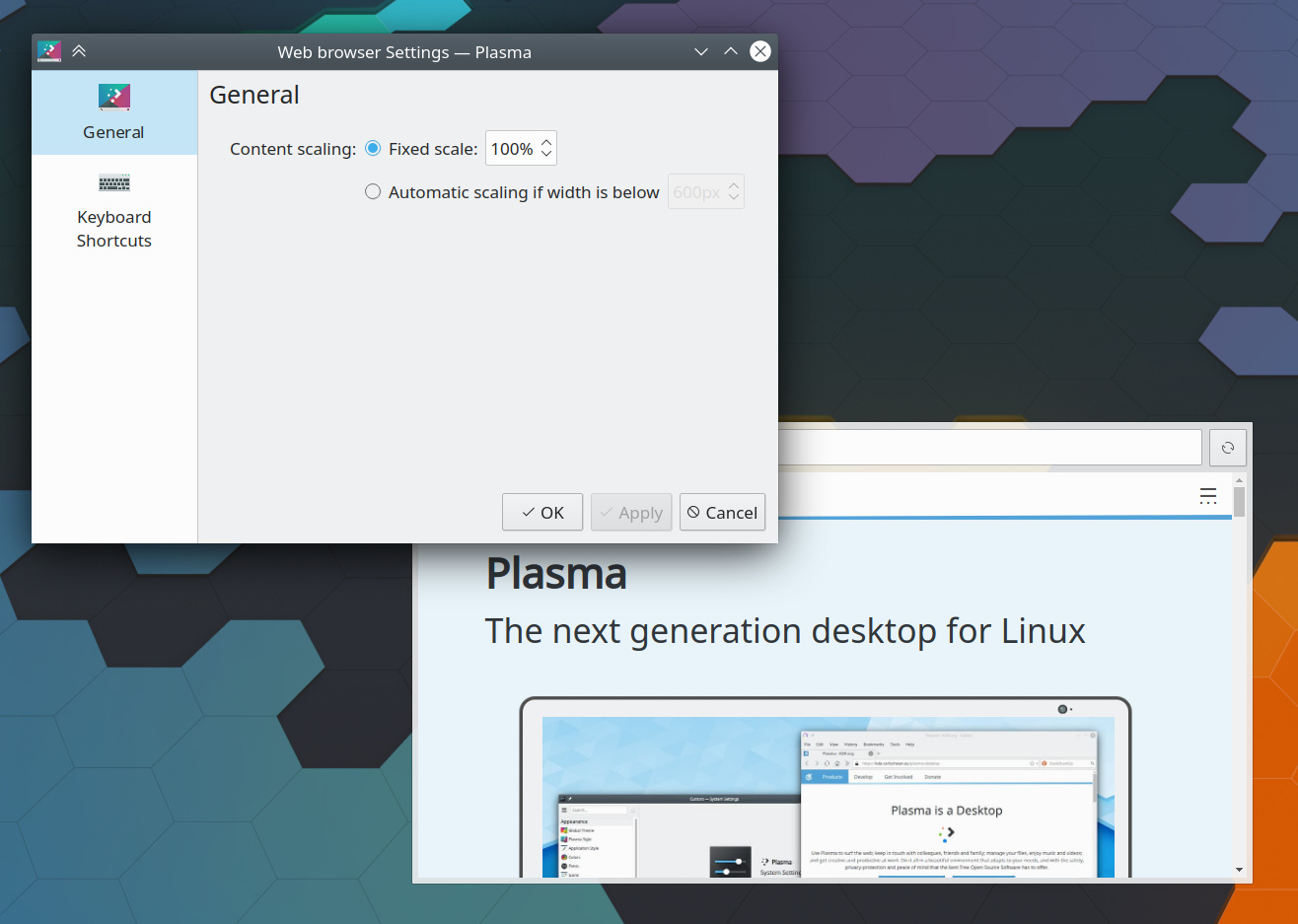Image resolution: width=1298 pixels, height=924 pixels.
Task: Click the scrollbar's up arrow on the webpage
Action: (x=1238, y=480)
